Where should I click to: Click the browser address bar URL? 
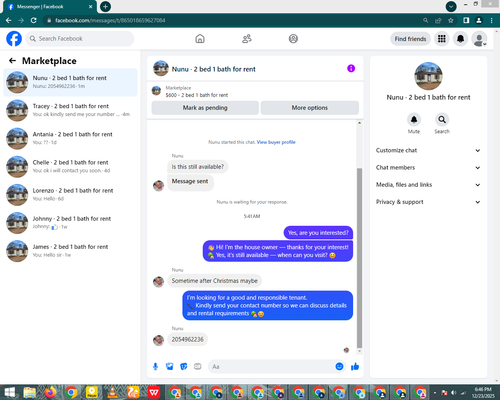(110, 20)
